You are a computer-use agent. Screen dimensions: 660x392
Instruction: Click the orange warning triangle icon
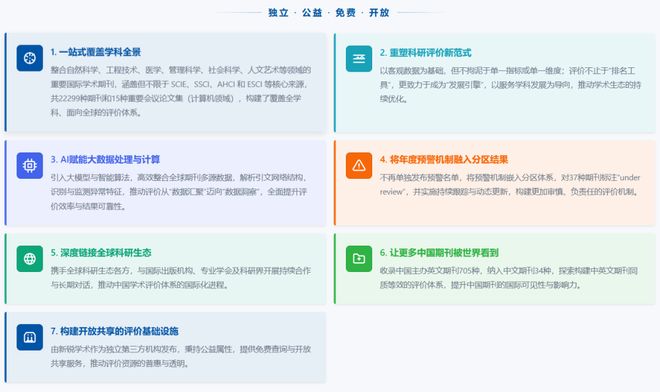pyautogui.click(x=359, y=165)
